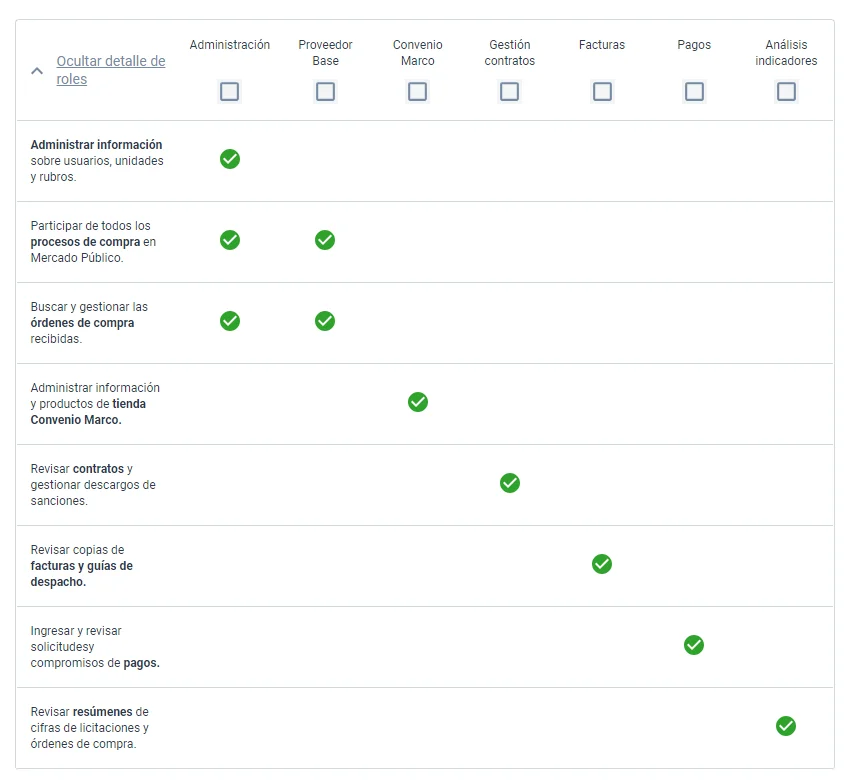Click Proveedor Base check in órdenes de compra row

tap(325, 321)
